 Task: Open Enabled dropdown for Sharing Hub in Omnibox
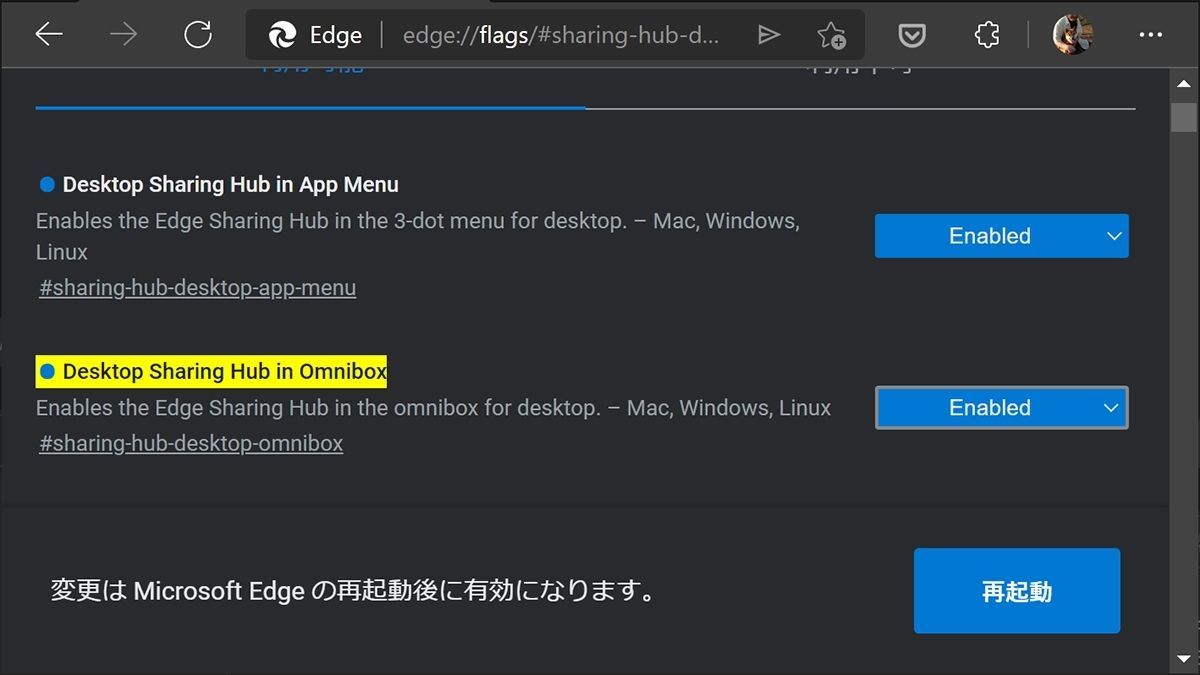[1002, 408]
